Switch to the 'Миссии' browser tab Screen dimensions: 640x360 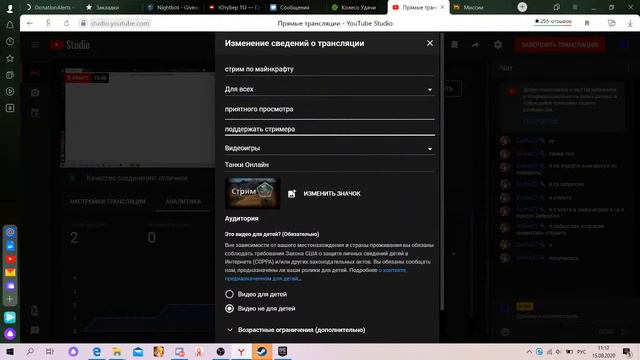pos(473,7)
